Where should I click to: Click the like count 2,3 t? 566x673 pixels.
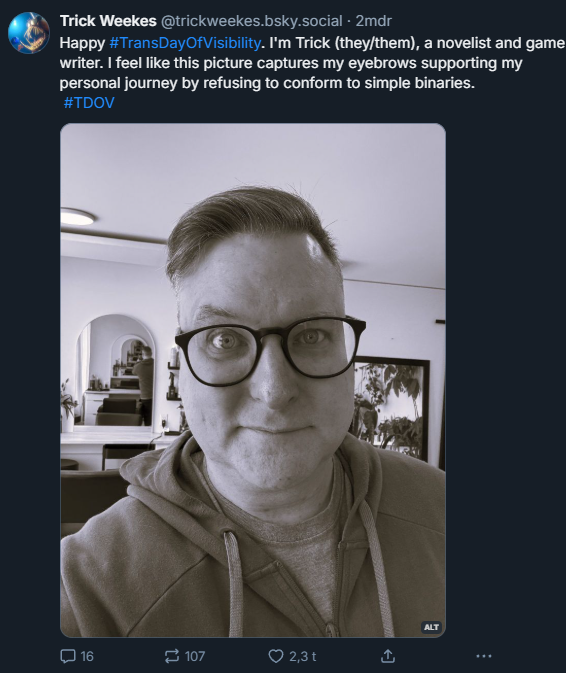(303, 656)
